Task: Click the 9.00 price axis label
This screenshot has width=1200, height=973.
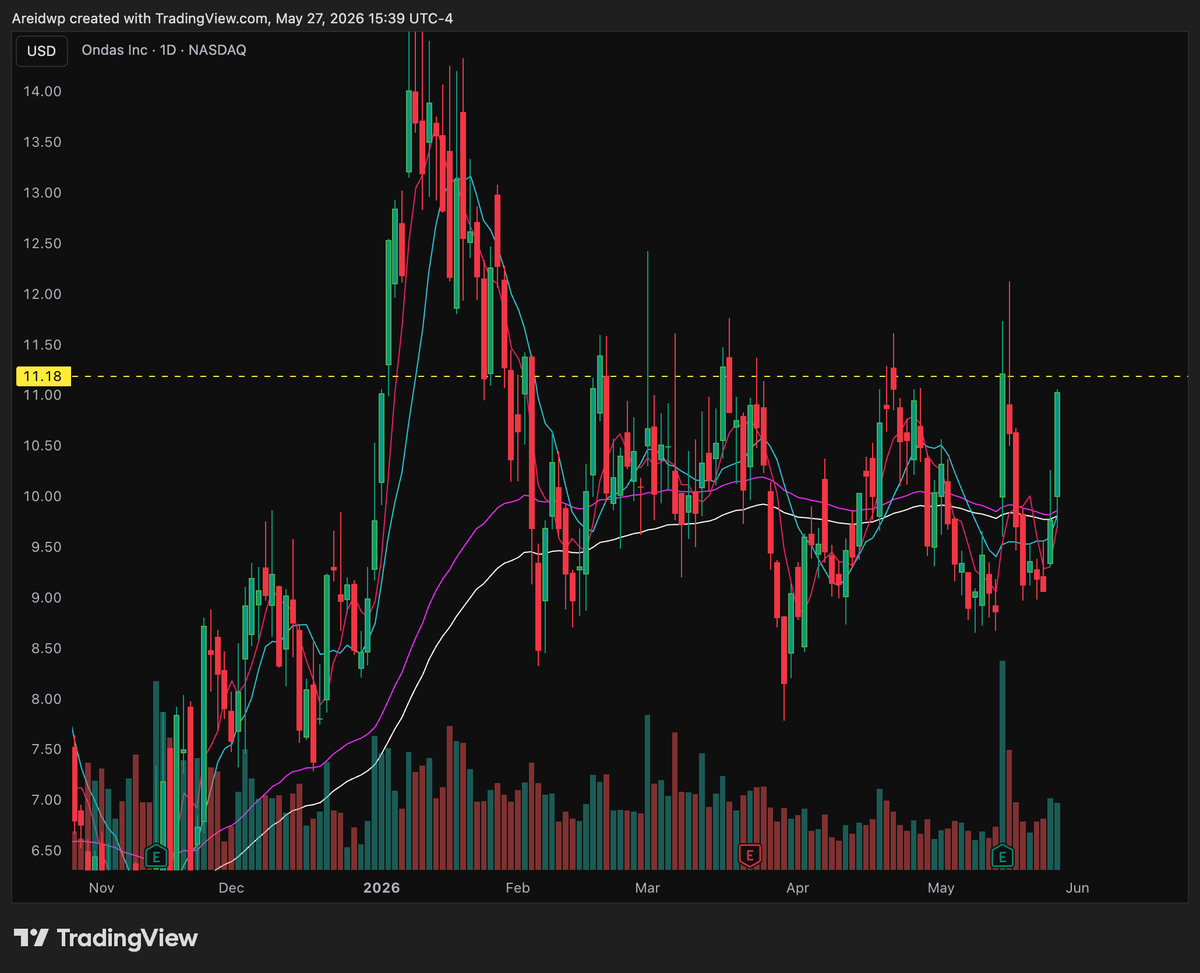Action: [x=44, y=598]
